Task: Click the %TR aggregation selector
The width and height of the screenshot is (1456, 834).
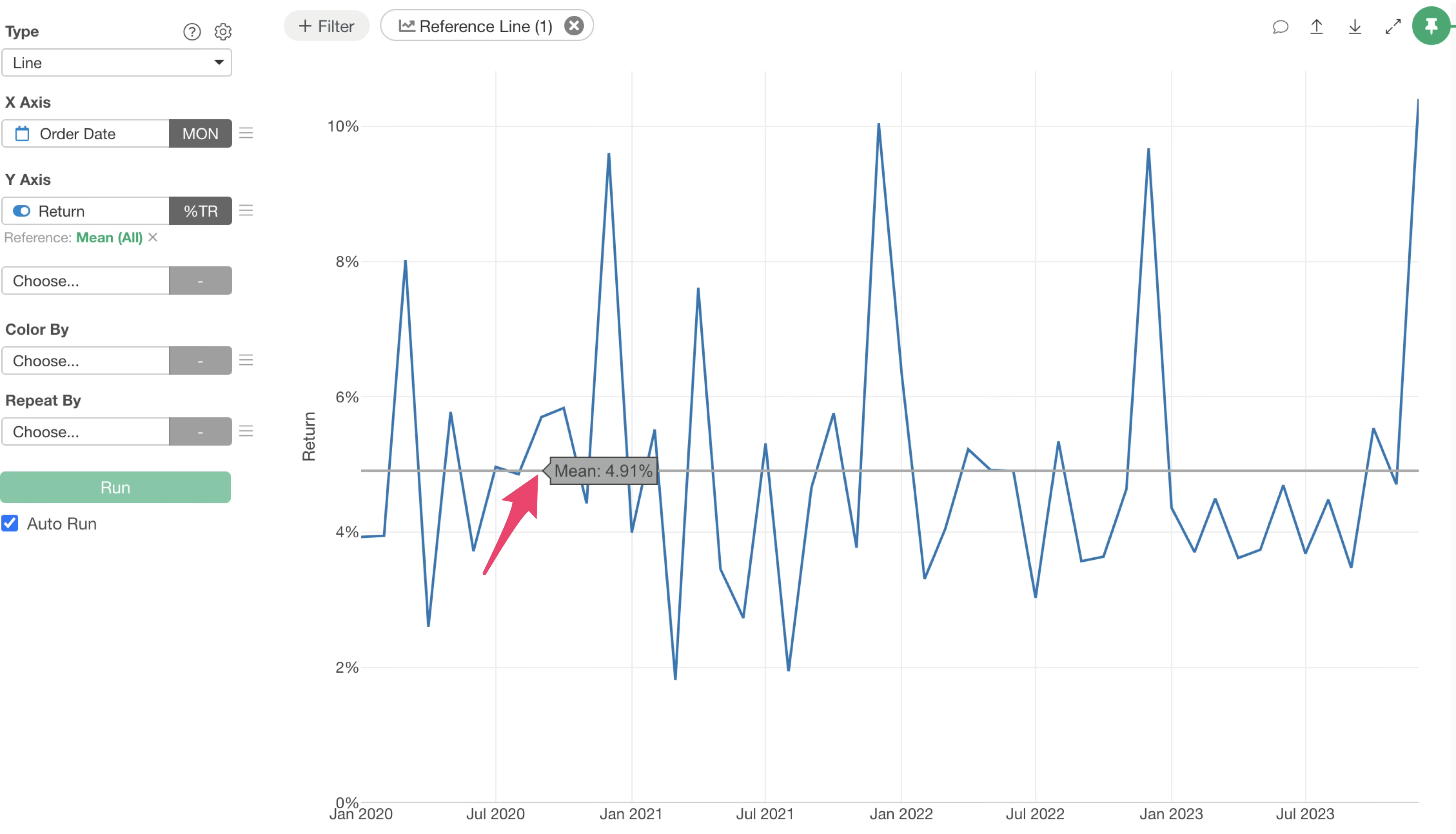Action: pos(200,211)
